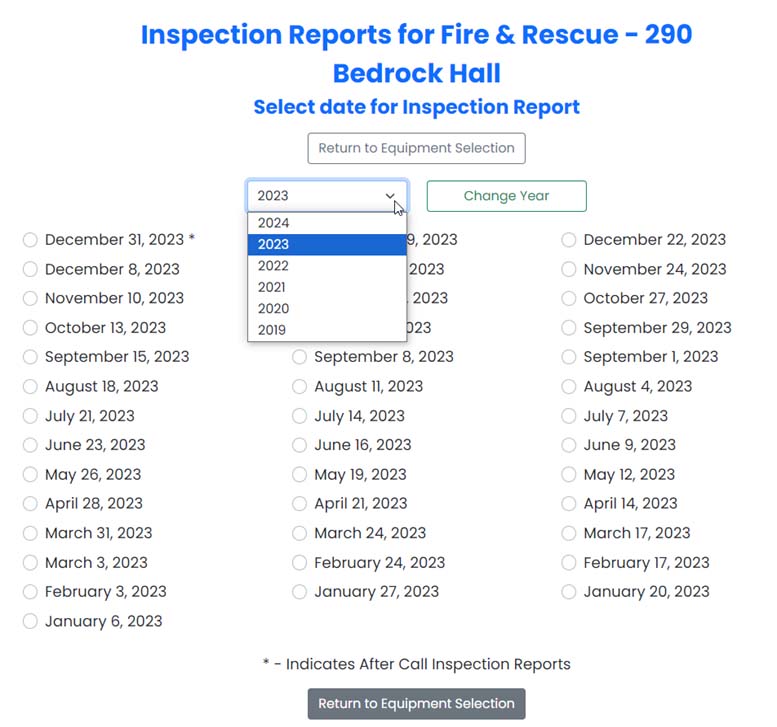
Task: Select the June 23, 2023 radio button
Action: tap(30, 445)
